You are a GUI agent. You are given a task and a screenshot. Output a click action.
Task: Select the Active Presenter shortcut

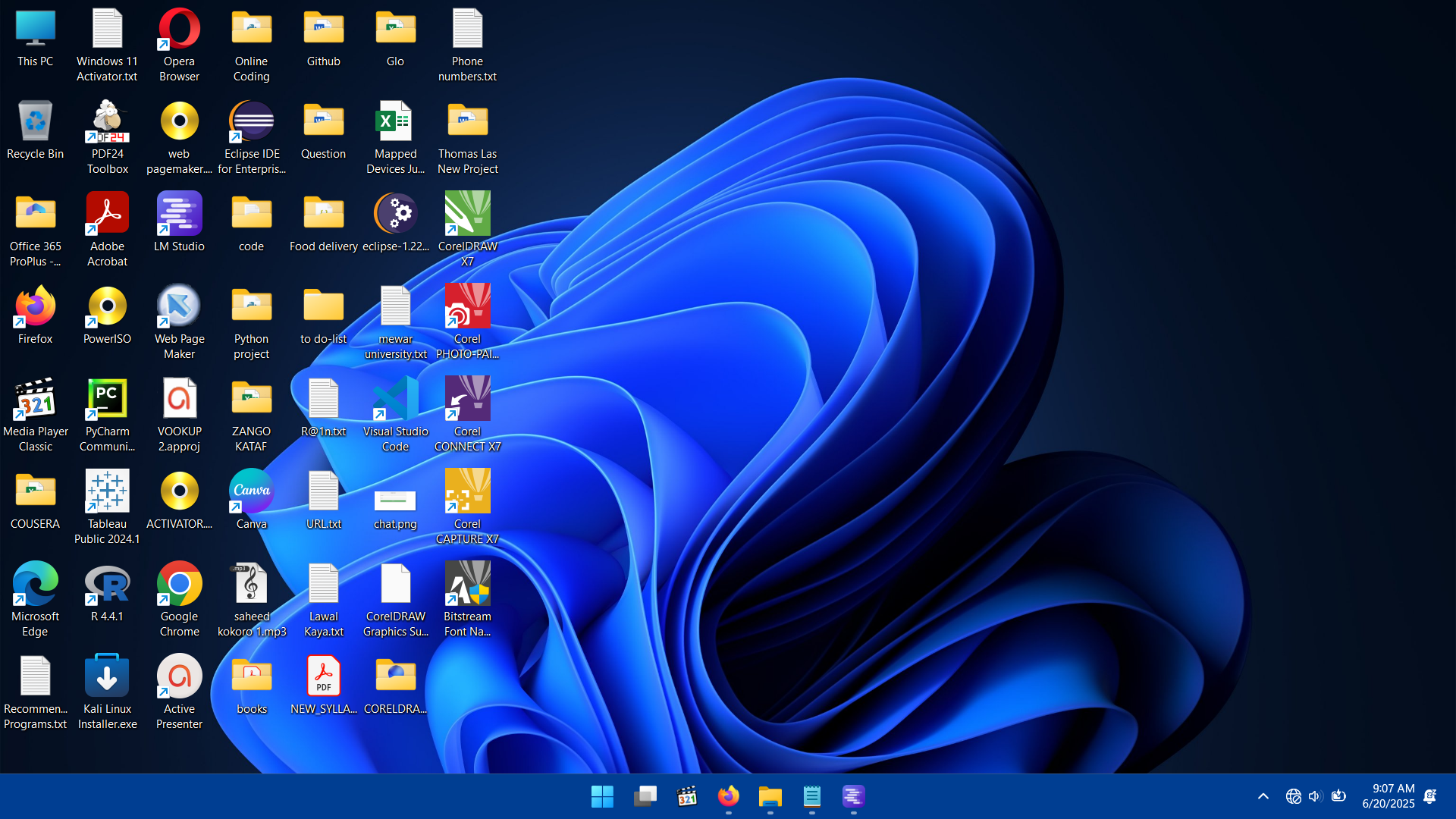(x=180, y=693)
